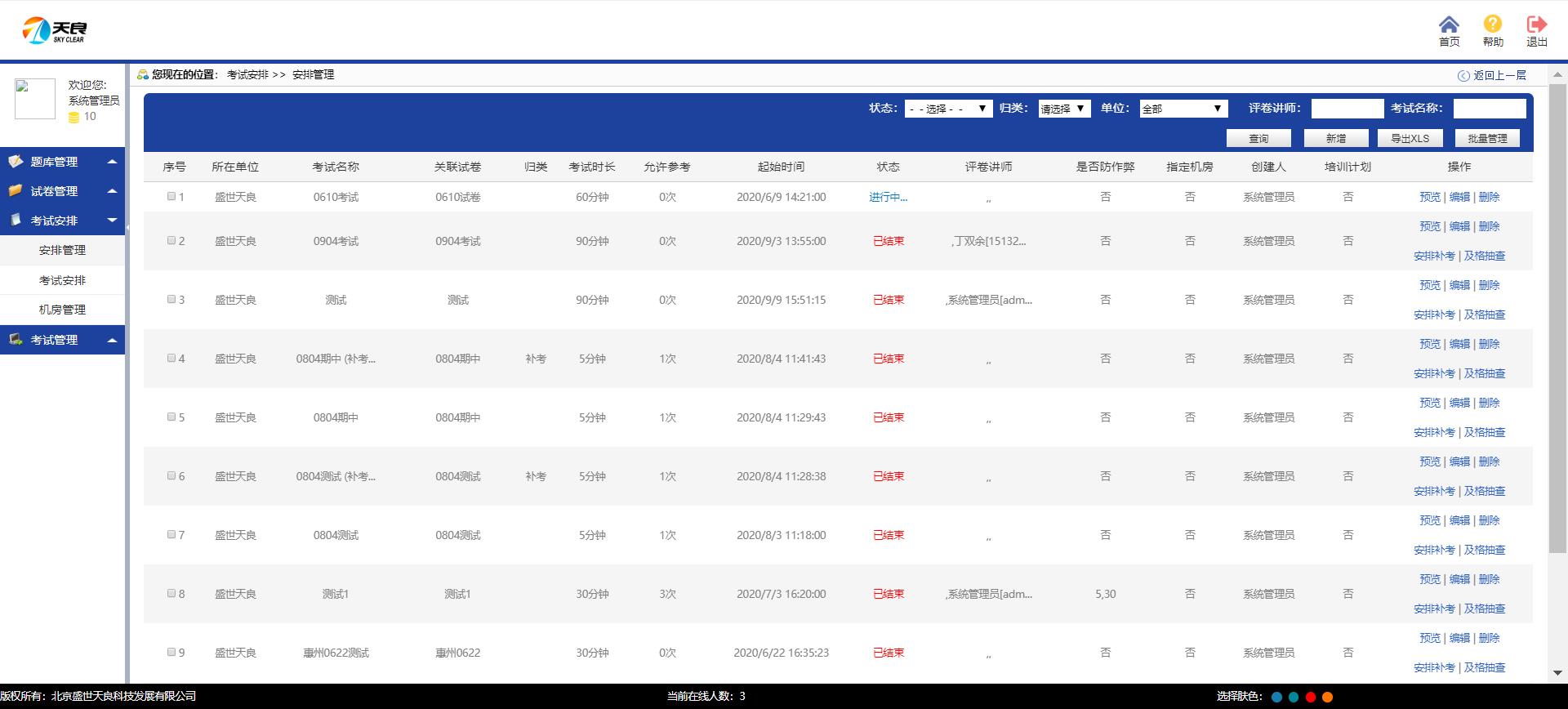Select 考试安排 submenu item in sidebar
1568x709 pixels.
coord(62,280)
